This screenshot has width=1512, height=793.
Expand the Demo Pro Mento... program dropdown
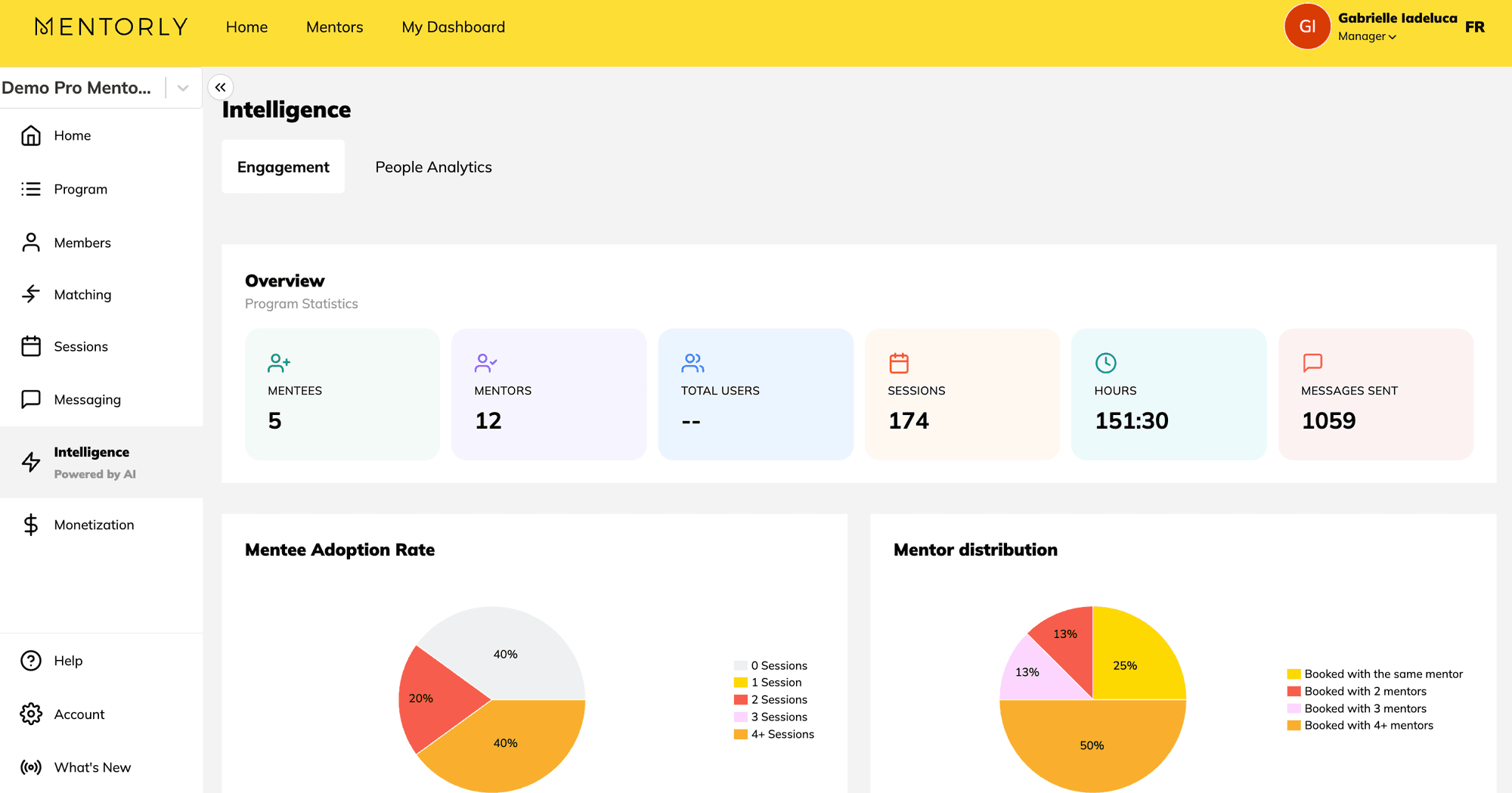183,88
